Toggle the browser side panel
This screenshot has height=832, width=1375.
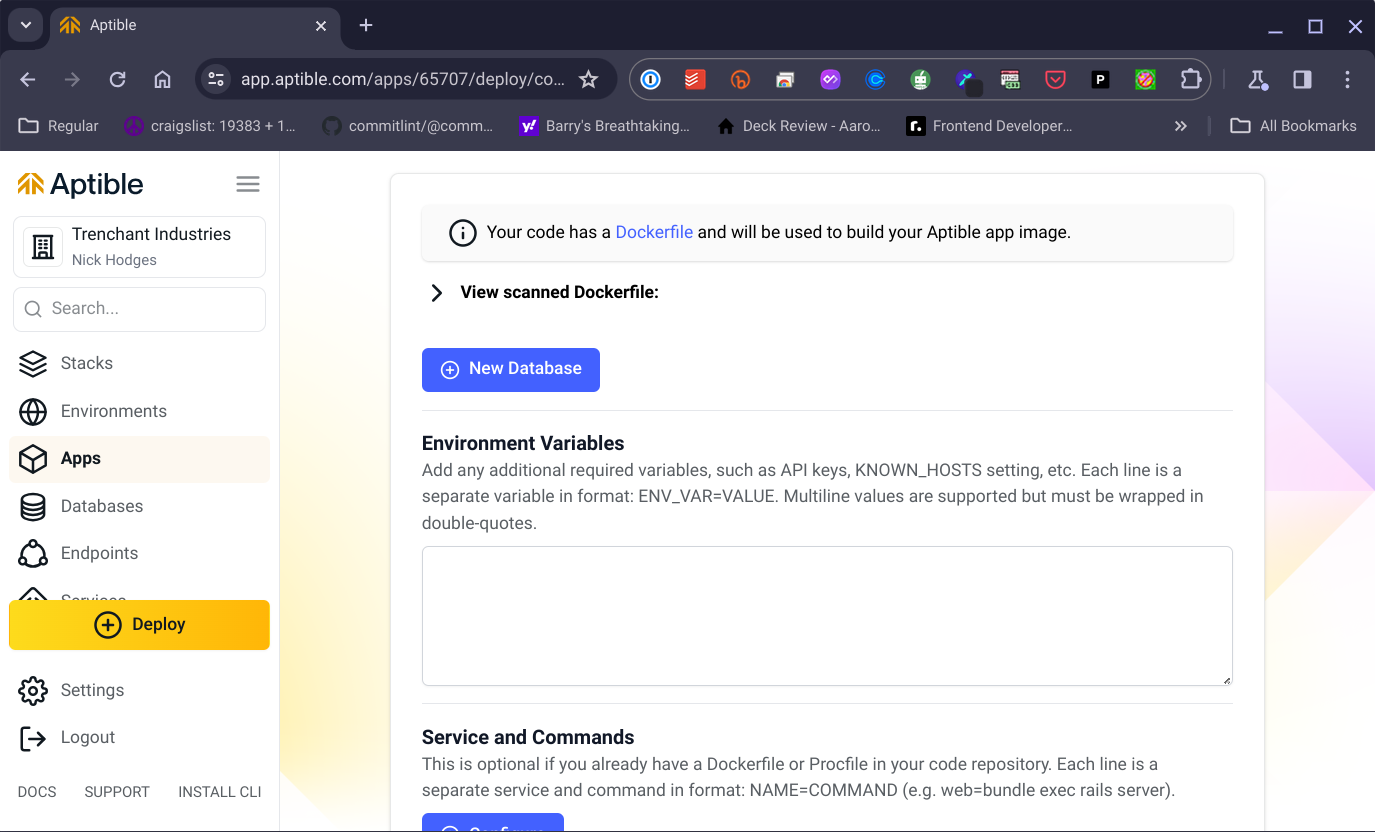[x=1302, y=80]
